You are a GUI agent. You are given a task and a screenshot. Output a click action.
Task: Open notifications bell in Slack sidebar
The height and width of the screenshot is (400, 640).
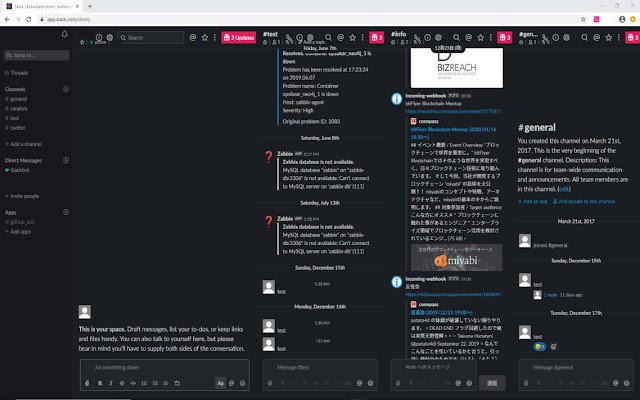click(64, 34)
